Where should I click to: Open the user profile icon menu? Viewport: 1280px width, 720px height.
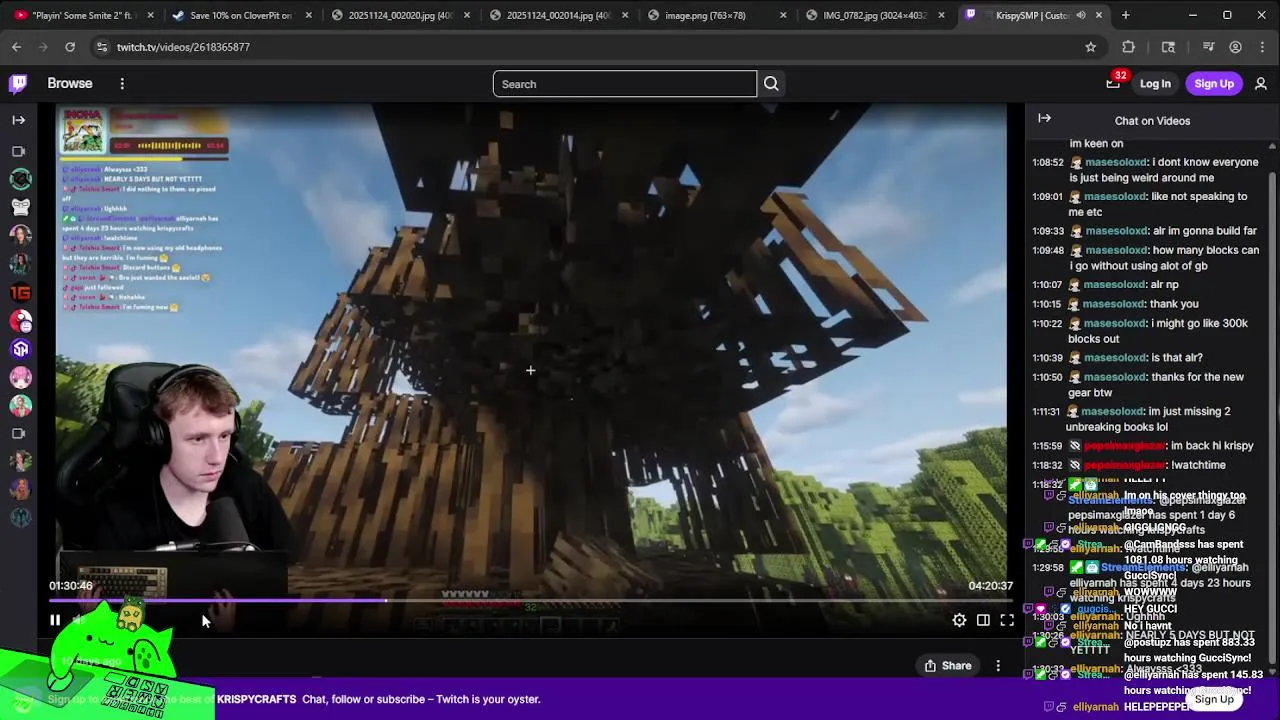(1261, 84)
